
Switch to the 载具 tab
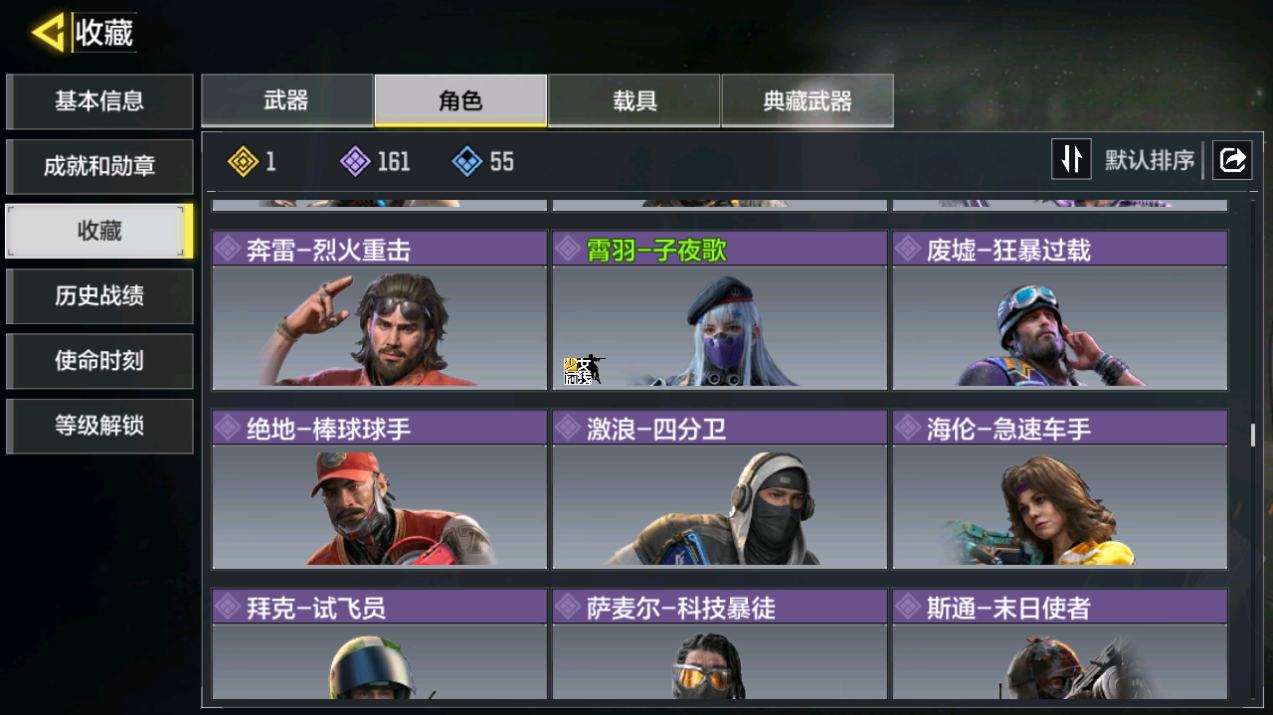tap(634, 100)
